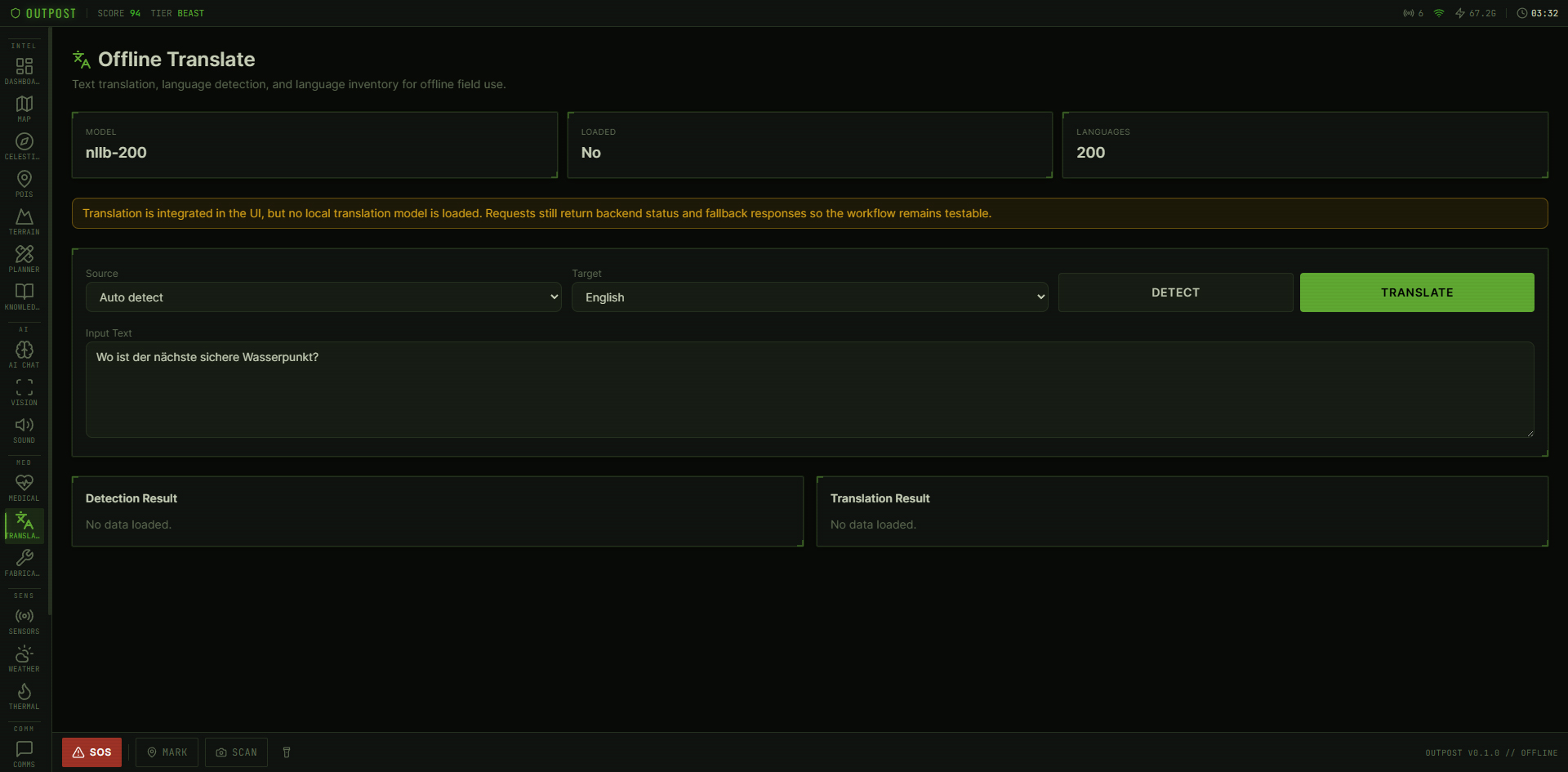Expand the Target language dropdown
The height and width of the screenshot is (772, 1568).
tap(809, 297)
